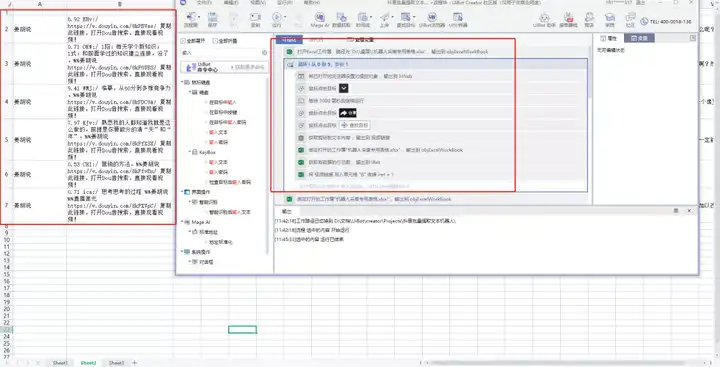Image resolution: width=720 pixels, height=367 pixels.
Task: Select 检查目标后输入密码 under KeyBox
Action: 230,182
